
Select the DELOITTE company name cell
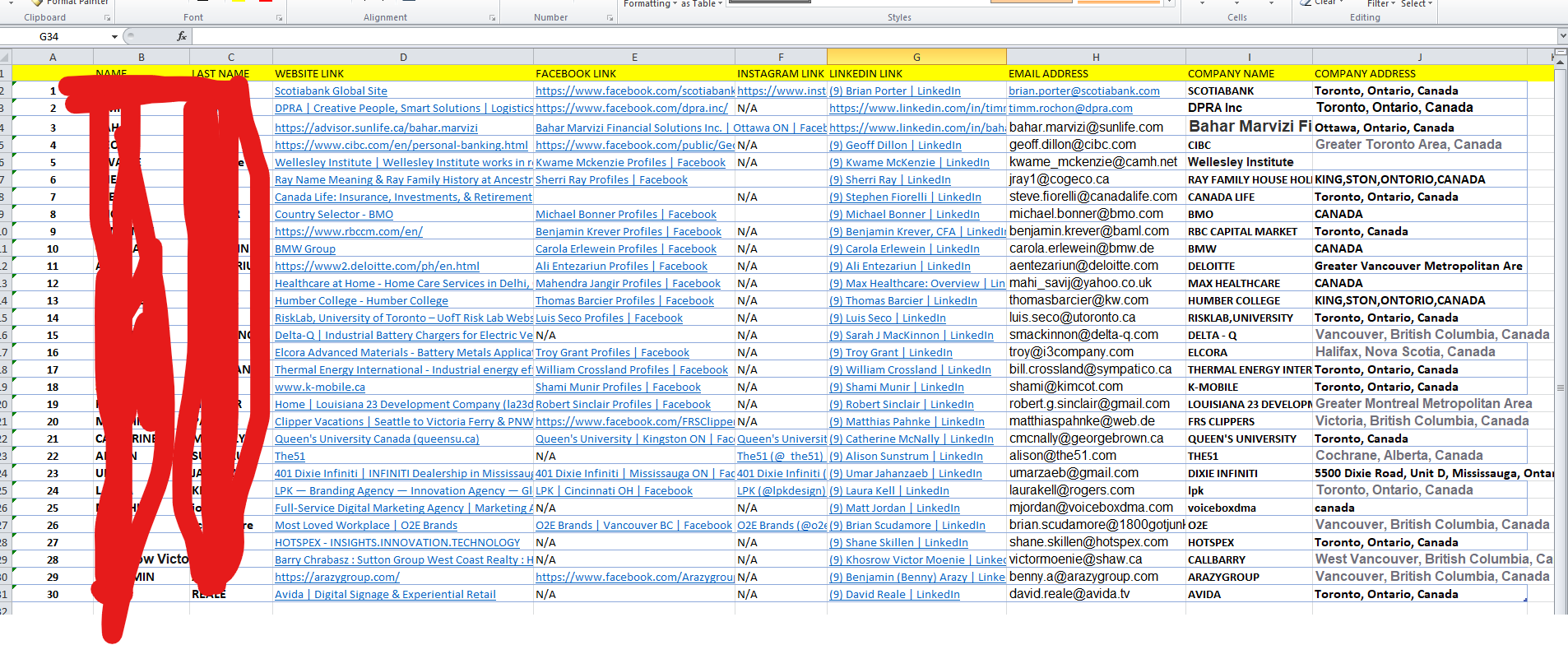(1249, 267)
